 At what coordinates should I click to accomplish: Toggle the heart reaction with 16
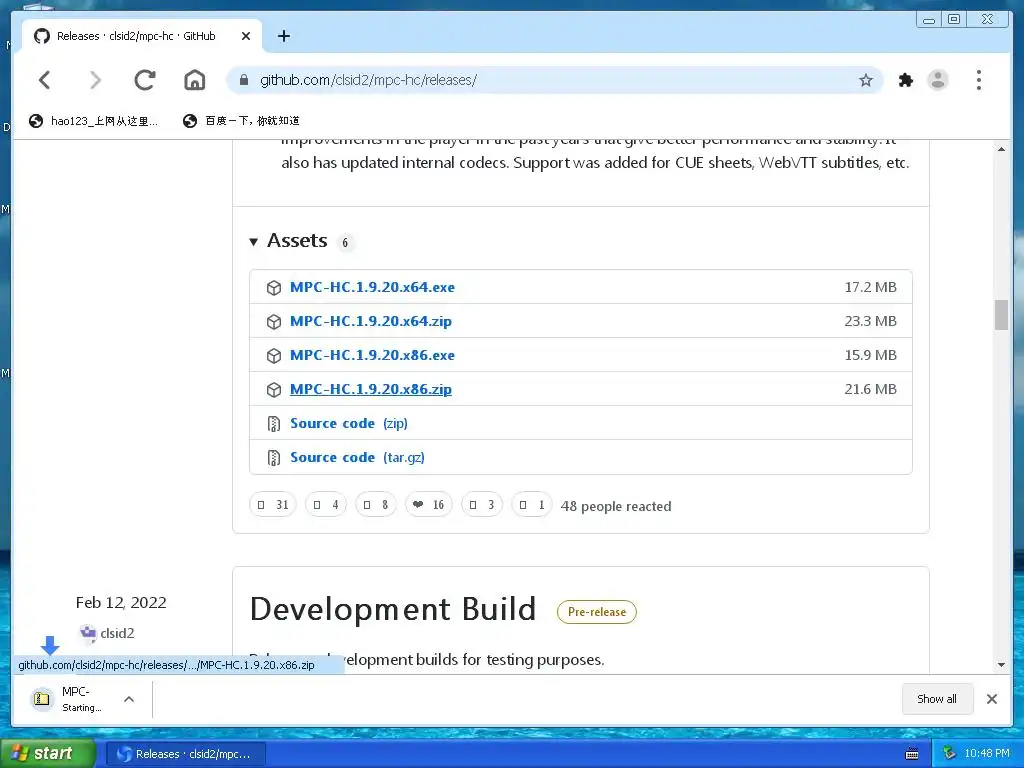tap(428, 505)
